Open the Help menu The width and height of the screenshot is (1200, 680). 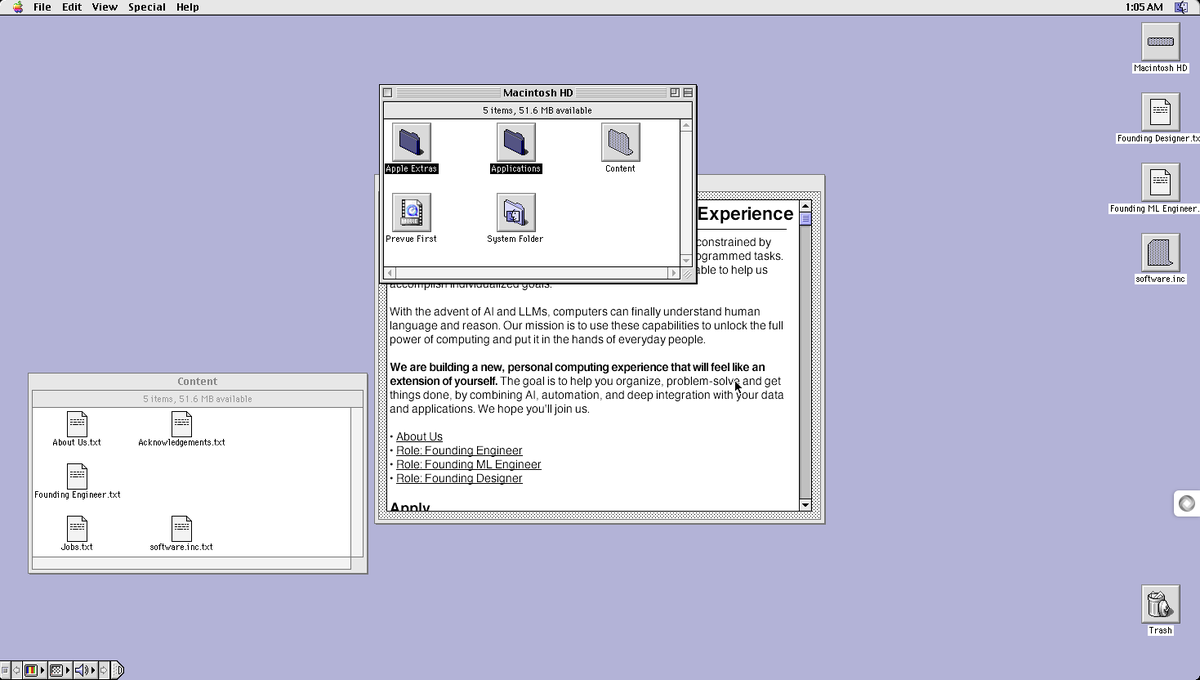pos(188,7)
